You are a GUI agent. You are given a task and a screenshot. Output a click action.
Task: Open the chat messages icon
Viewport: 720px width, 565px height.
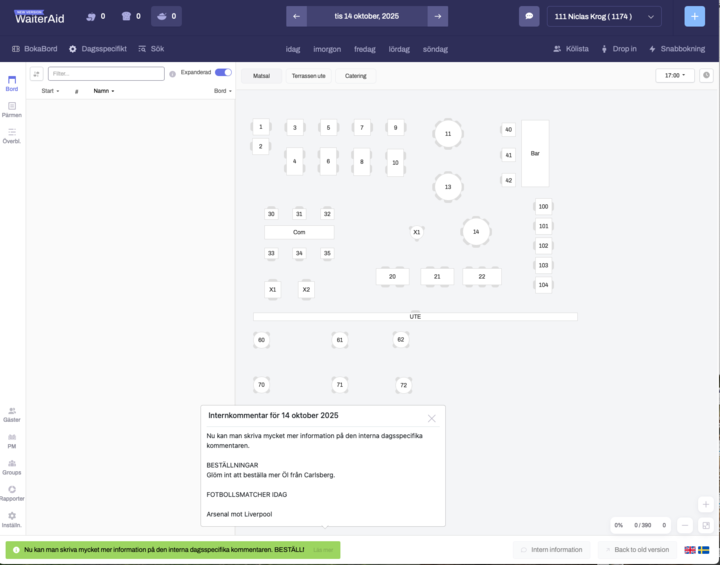point(529,16)
